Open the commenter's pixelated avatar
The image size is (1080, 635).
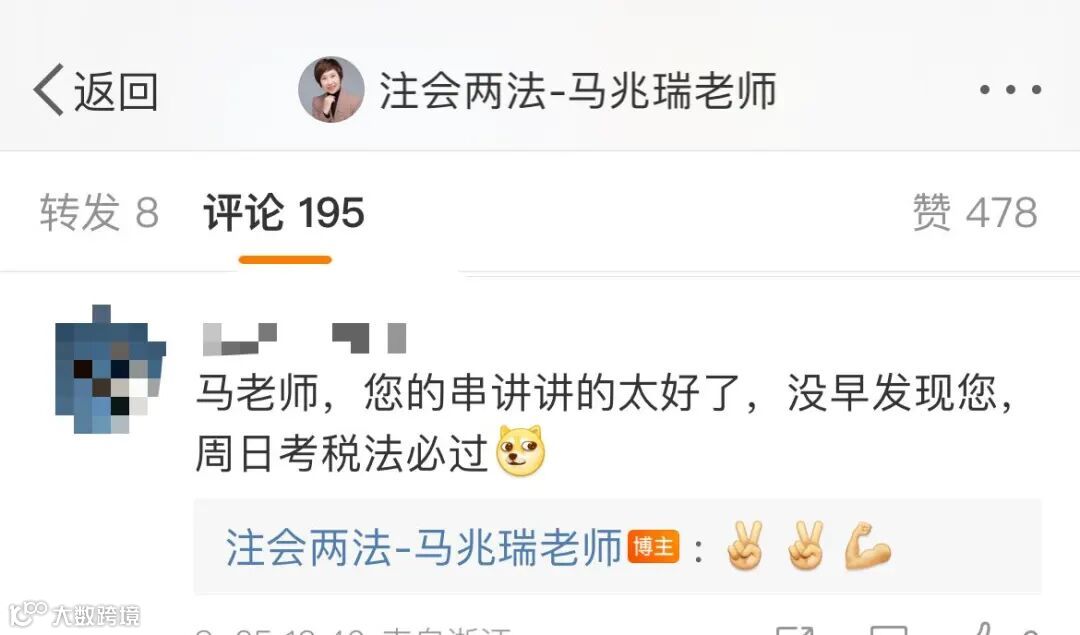(110, 369)
